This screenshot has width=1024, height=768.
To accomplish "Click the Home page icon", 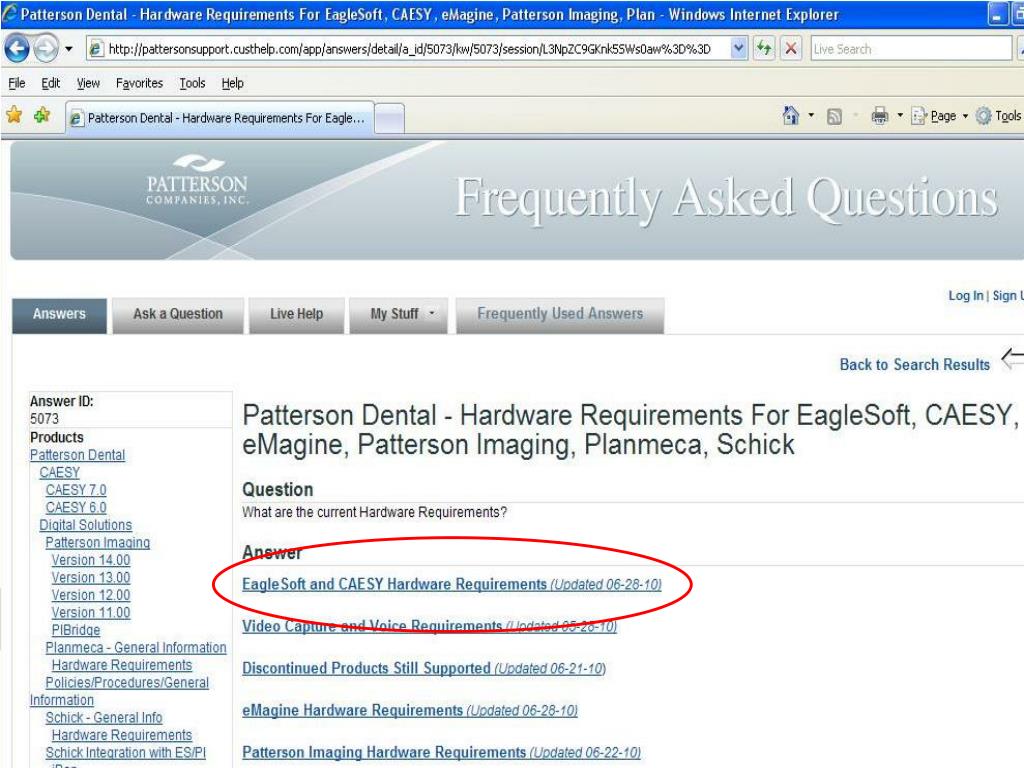I will tap(790, 116).
